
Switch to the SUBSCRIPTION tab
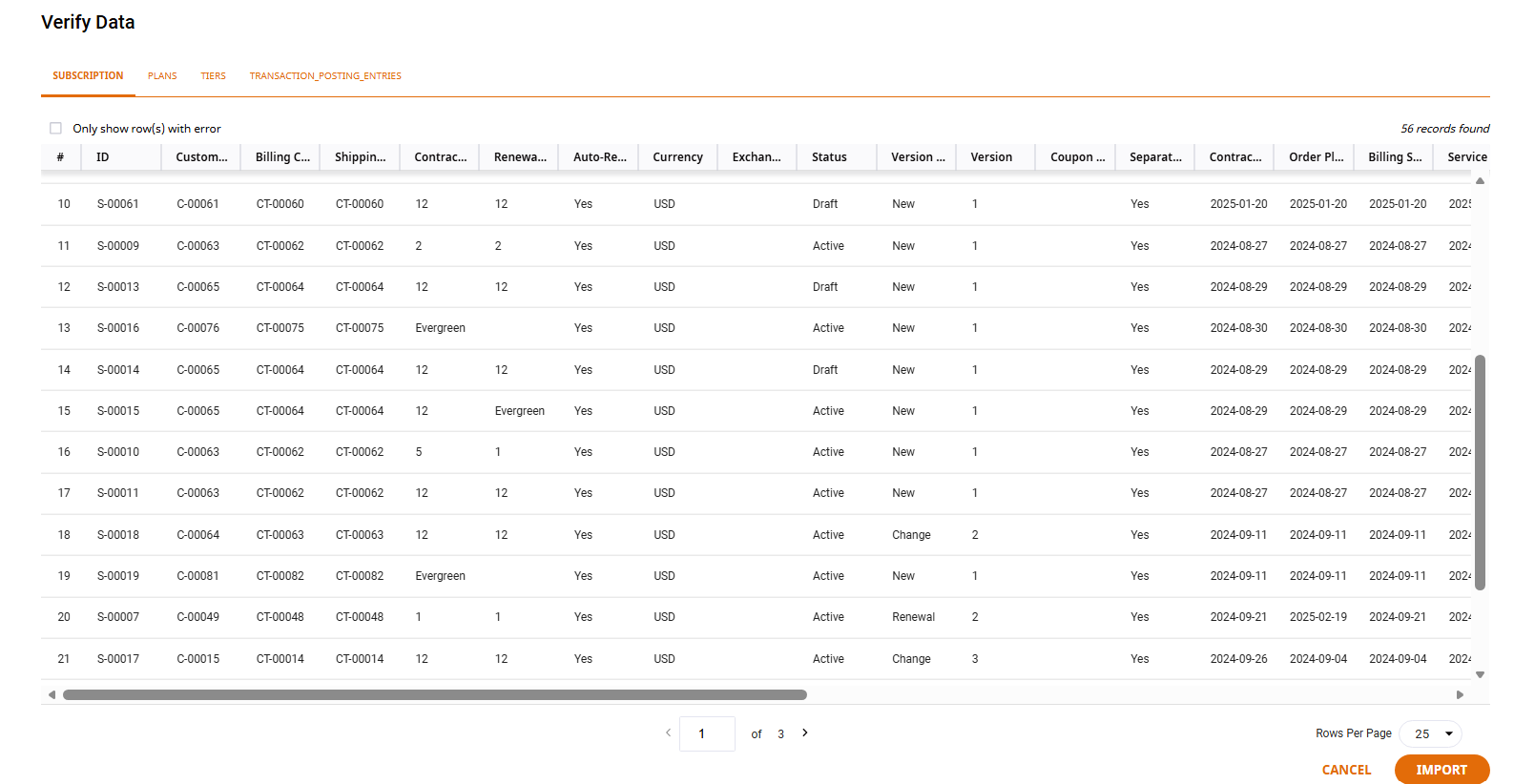tap(88, 75)
